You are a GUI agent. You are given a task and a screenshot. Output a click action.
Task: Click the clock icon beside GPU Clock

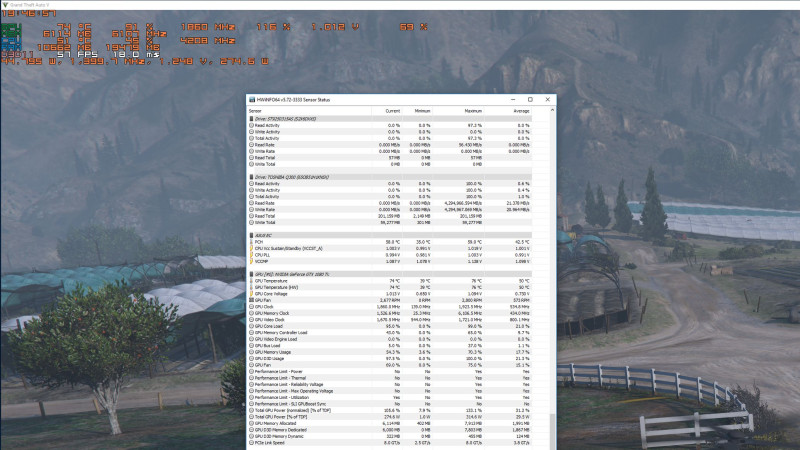(x=252, y=307)
